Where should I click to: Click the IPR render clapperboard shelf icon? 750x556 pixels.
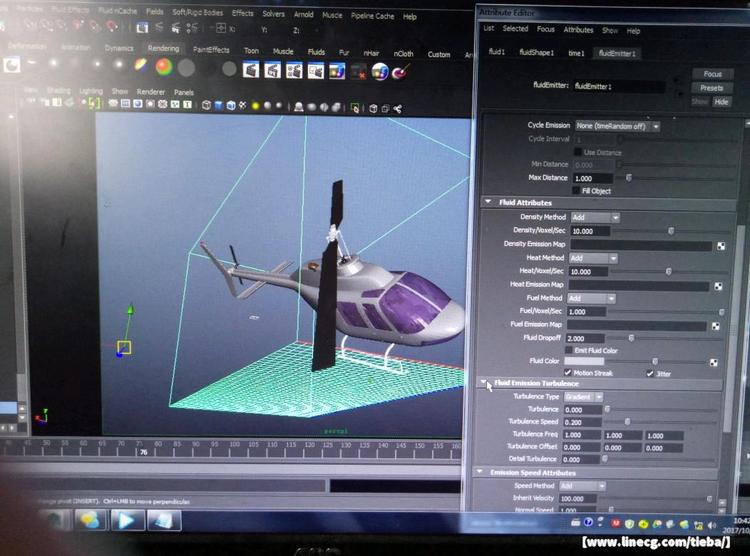point(272,71)
